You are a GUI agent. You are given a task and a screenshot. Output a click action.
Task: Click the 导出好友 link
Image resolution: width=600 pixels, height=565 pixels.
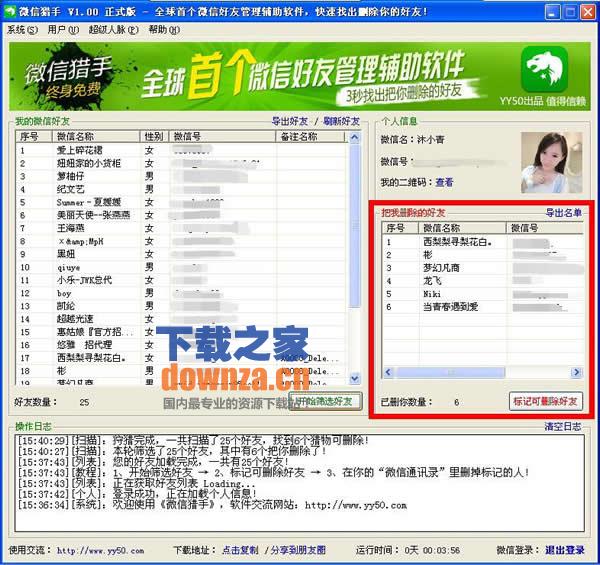point(290,121)
